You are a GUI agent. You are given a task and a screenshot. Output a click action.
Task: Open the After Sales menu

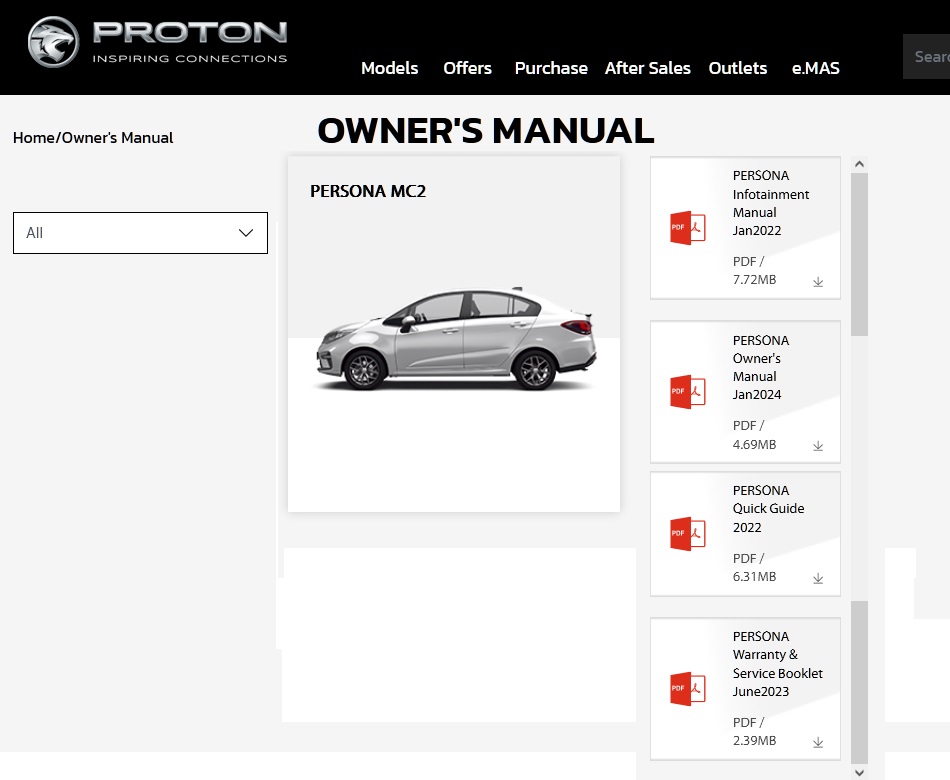pyautogui.click(x=648, y=68)
